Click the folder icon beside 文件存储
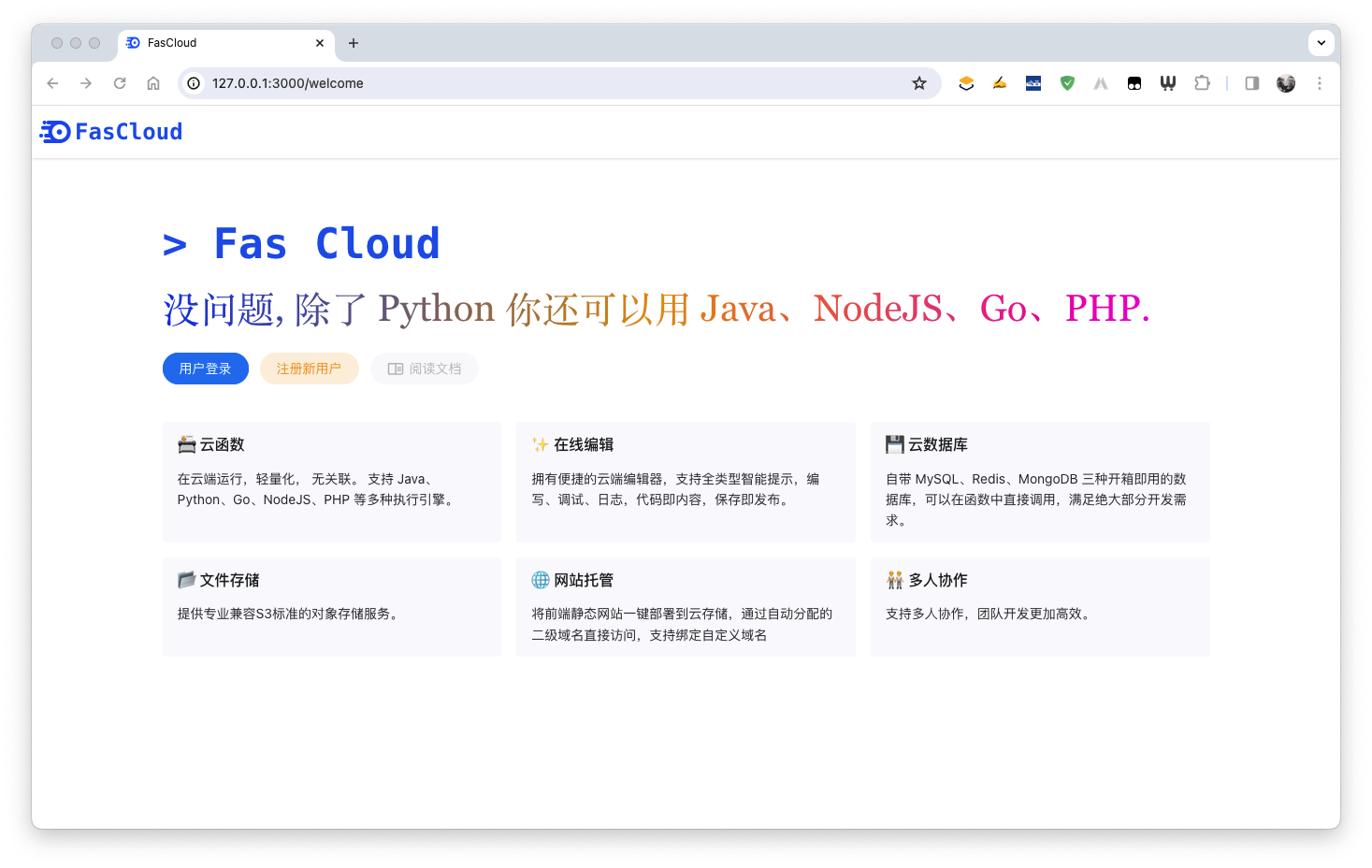This screenshot has width=1372, height=868. [x=187, y=580]
